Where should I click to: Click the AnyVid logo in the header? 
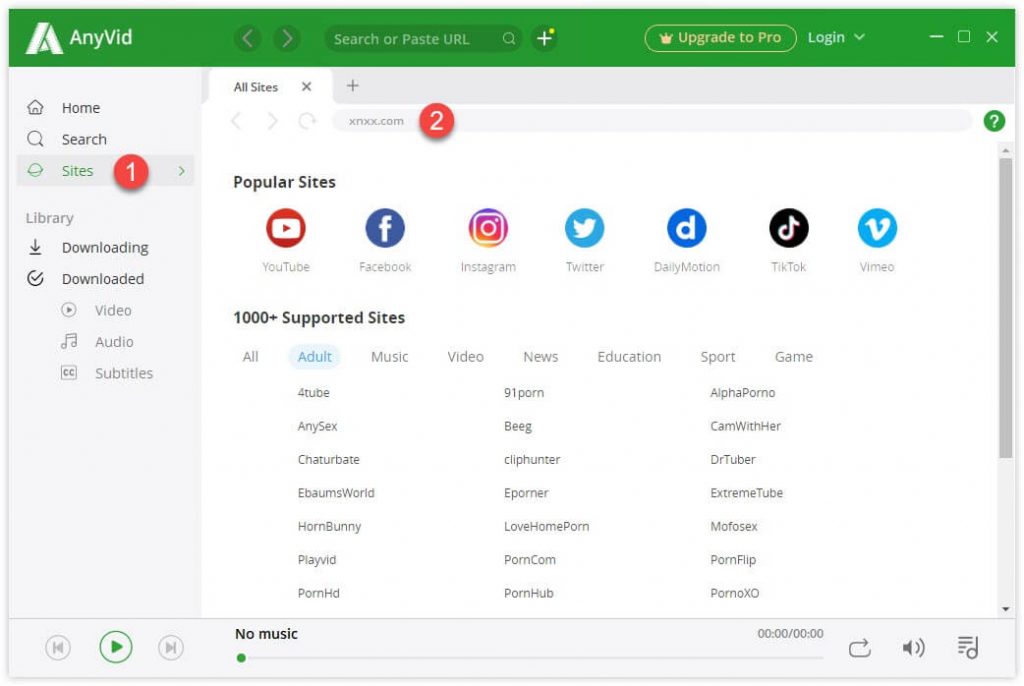[78, 38]
